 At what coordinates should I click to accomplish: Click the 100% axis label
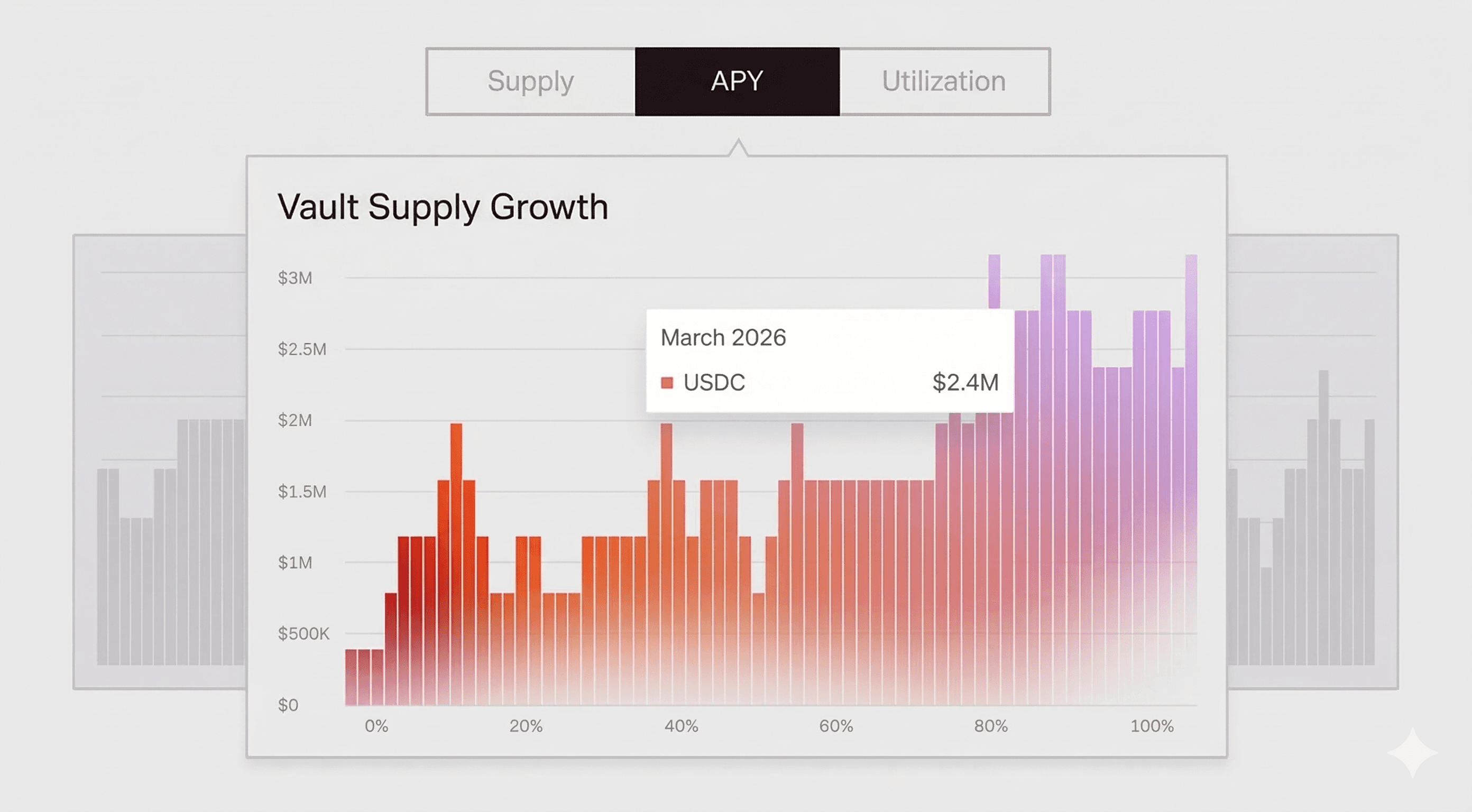tap(1152, 726)
